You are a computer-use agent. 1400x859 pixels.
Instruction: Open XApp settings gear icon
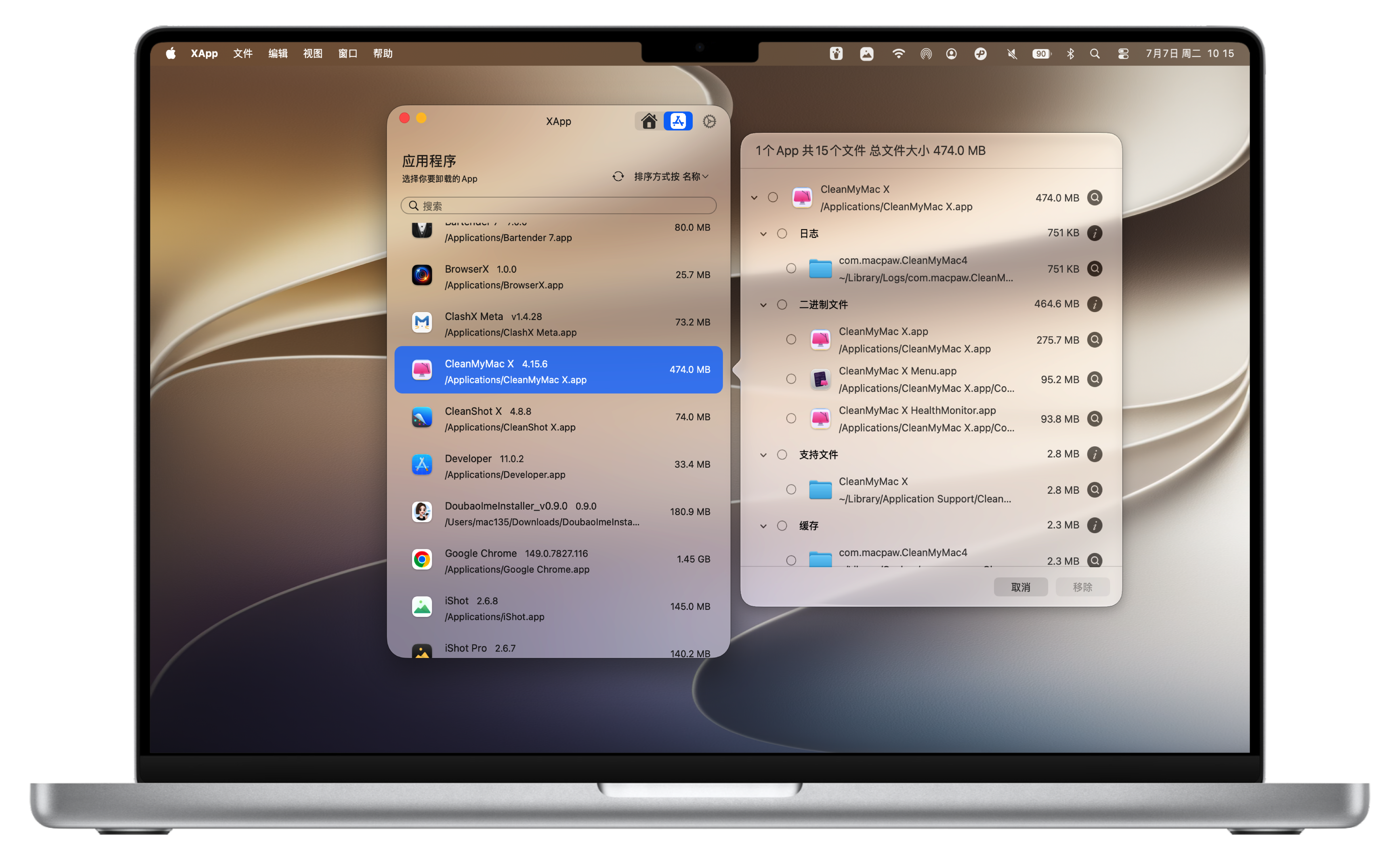(709, 121)
